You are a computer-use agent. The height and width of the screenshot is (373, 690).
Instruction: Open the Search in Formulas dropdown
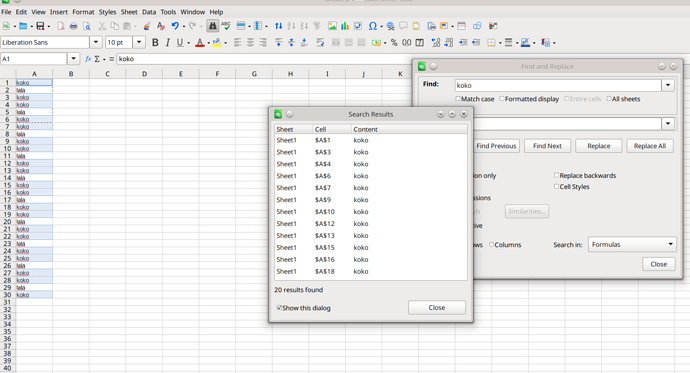click(632, 244)
